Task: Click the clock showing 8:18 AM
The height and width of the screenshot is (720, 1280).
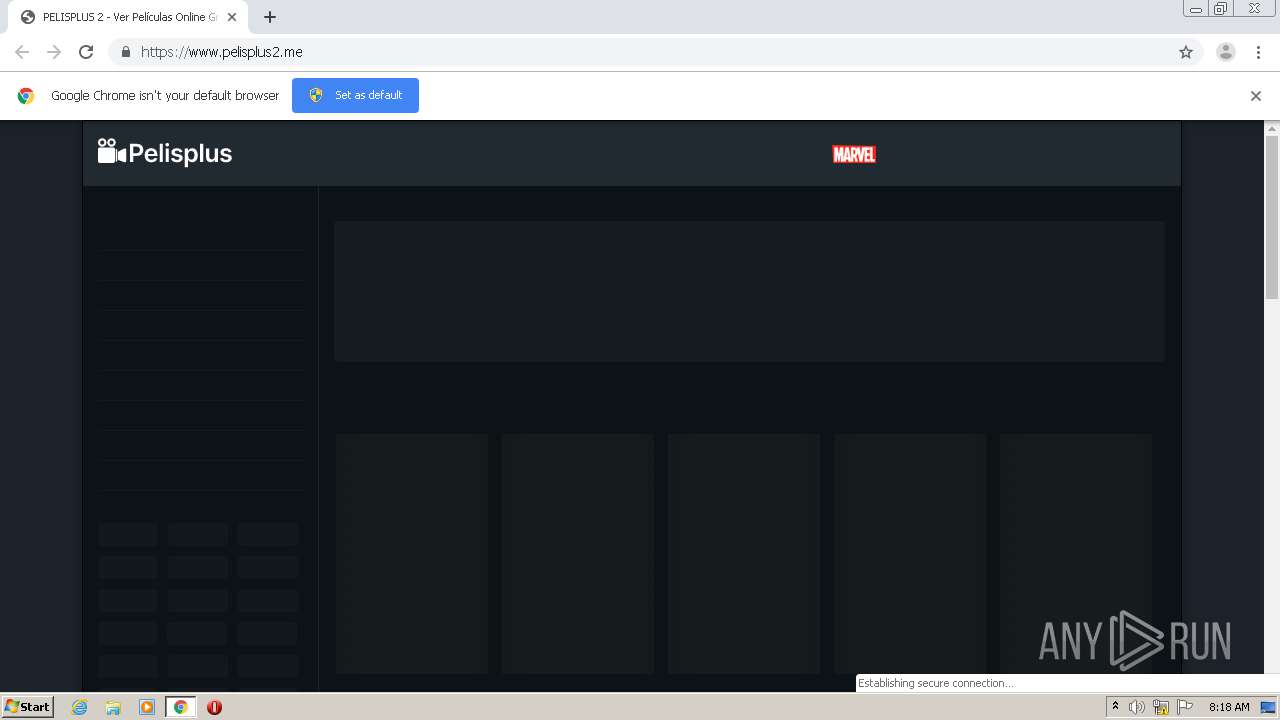Action: pyautogui.click(x=1229, y=707)
